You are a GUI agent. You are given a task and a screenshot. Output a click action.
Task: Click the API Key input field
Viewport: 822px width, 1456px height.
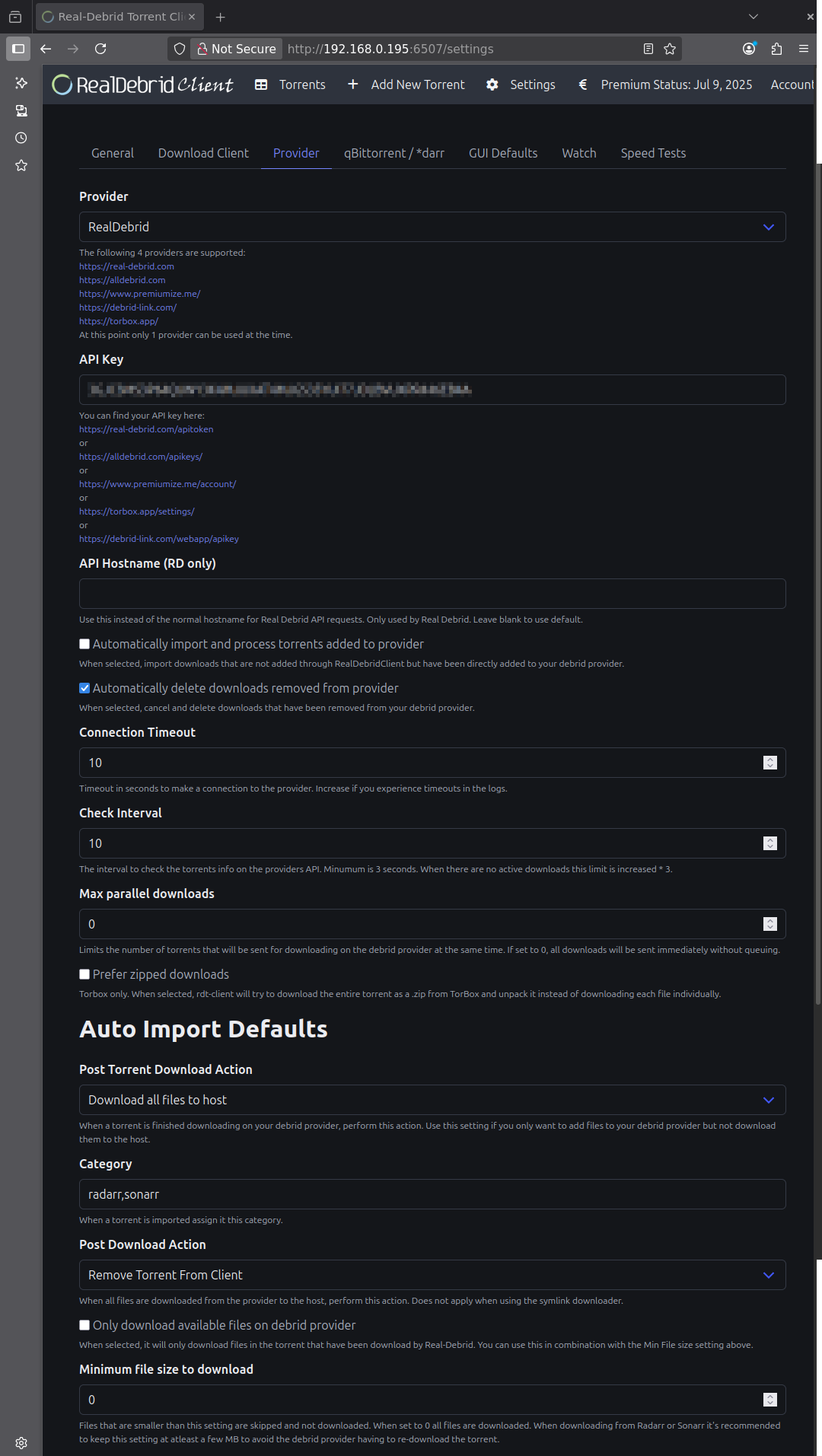[432, 390]
